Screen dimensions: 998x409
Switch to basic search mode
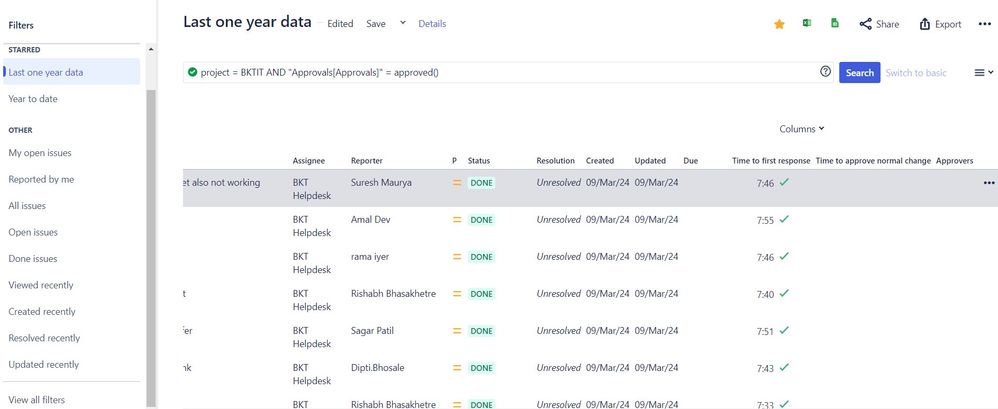(916, 73)
